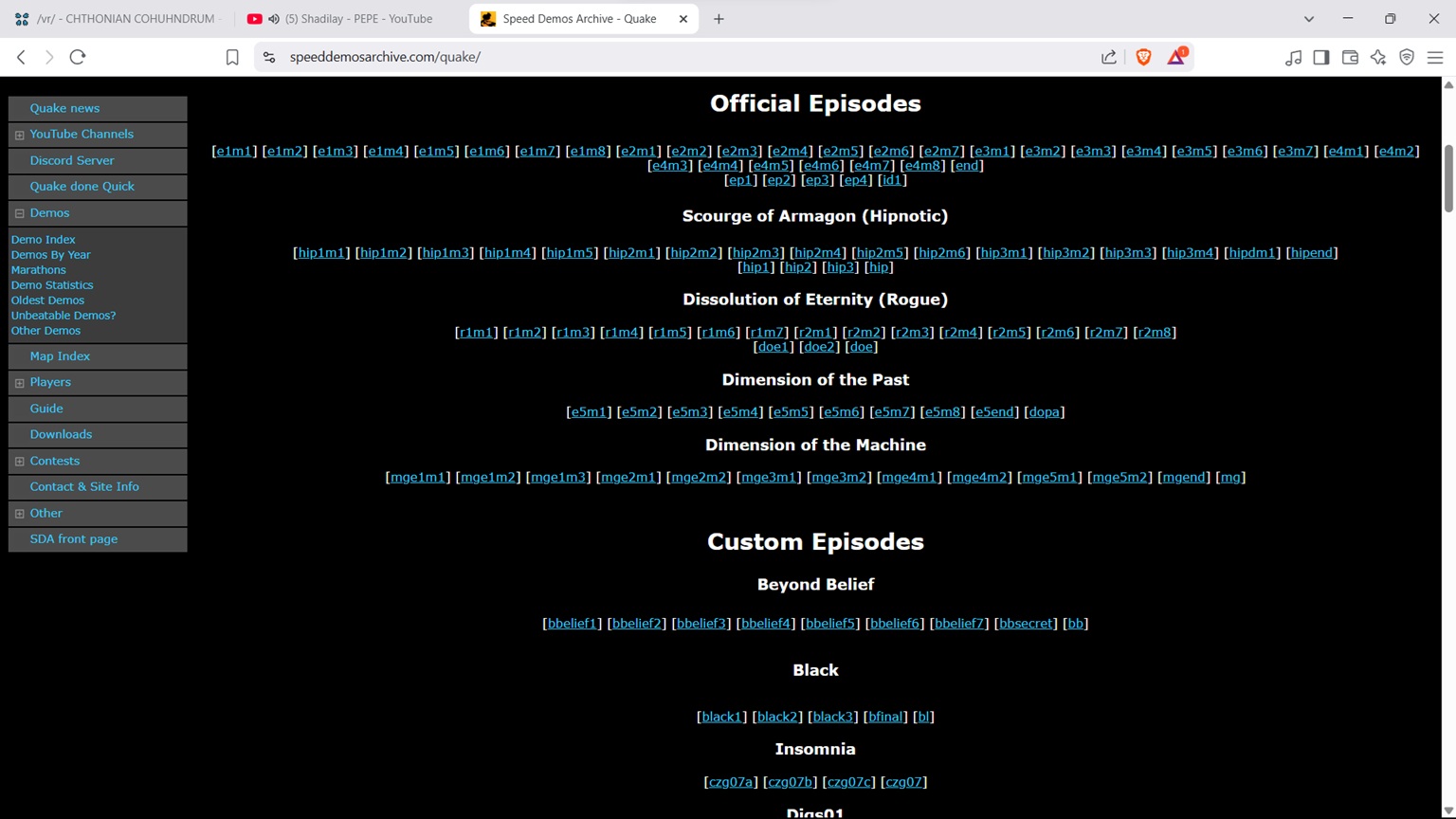The image size is (1456, 819).
Task: Open the e4m8 map link
Action: pos(922,166)
